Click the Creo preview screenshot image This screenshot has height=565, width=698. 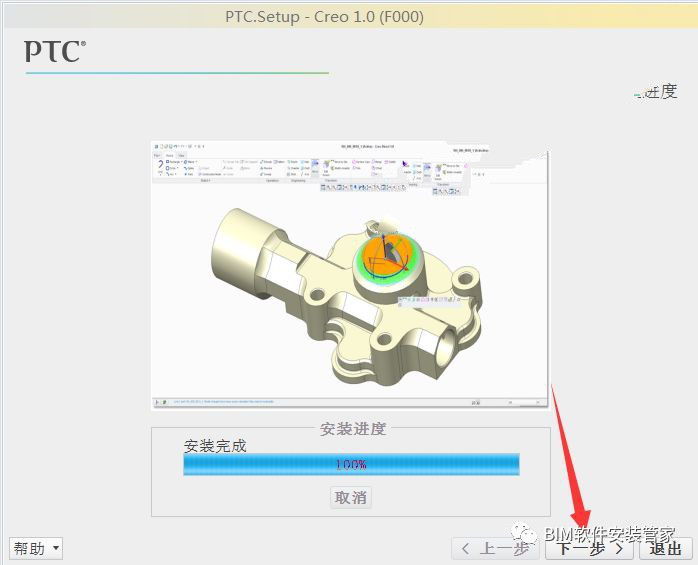(349, 275)
